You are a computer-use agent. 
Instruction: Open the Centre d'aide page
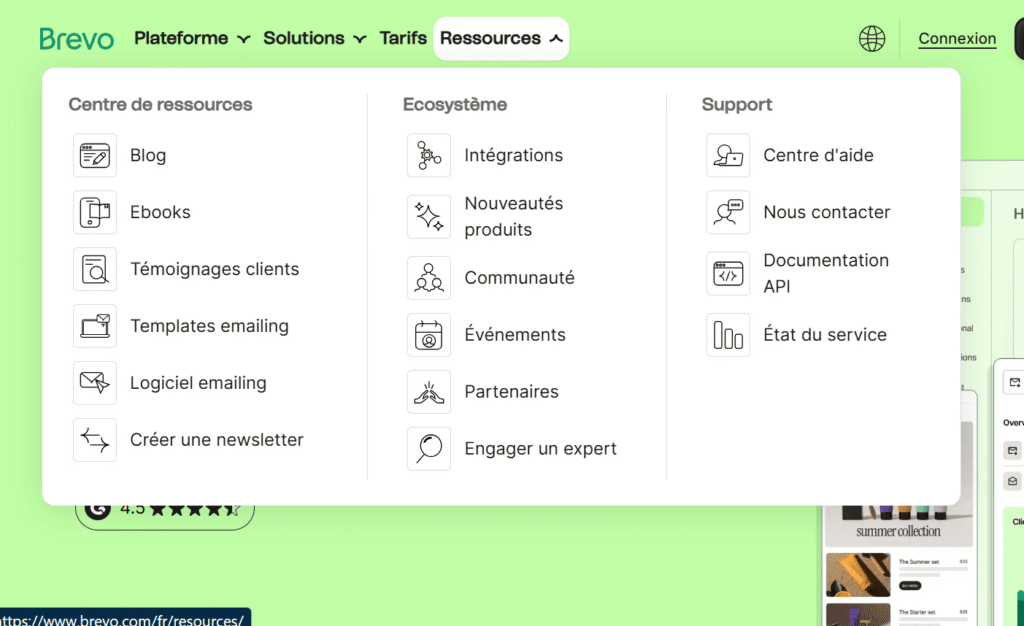818,155
